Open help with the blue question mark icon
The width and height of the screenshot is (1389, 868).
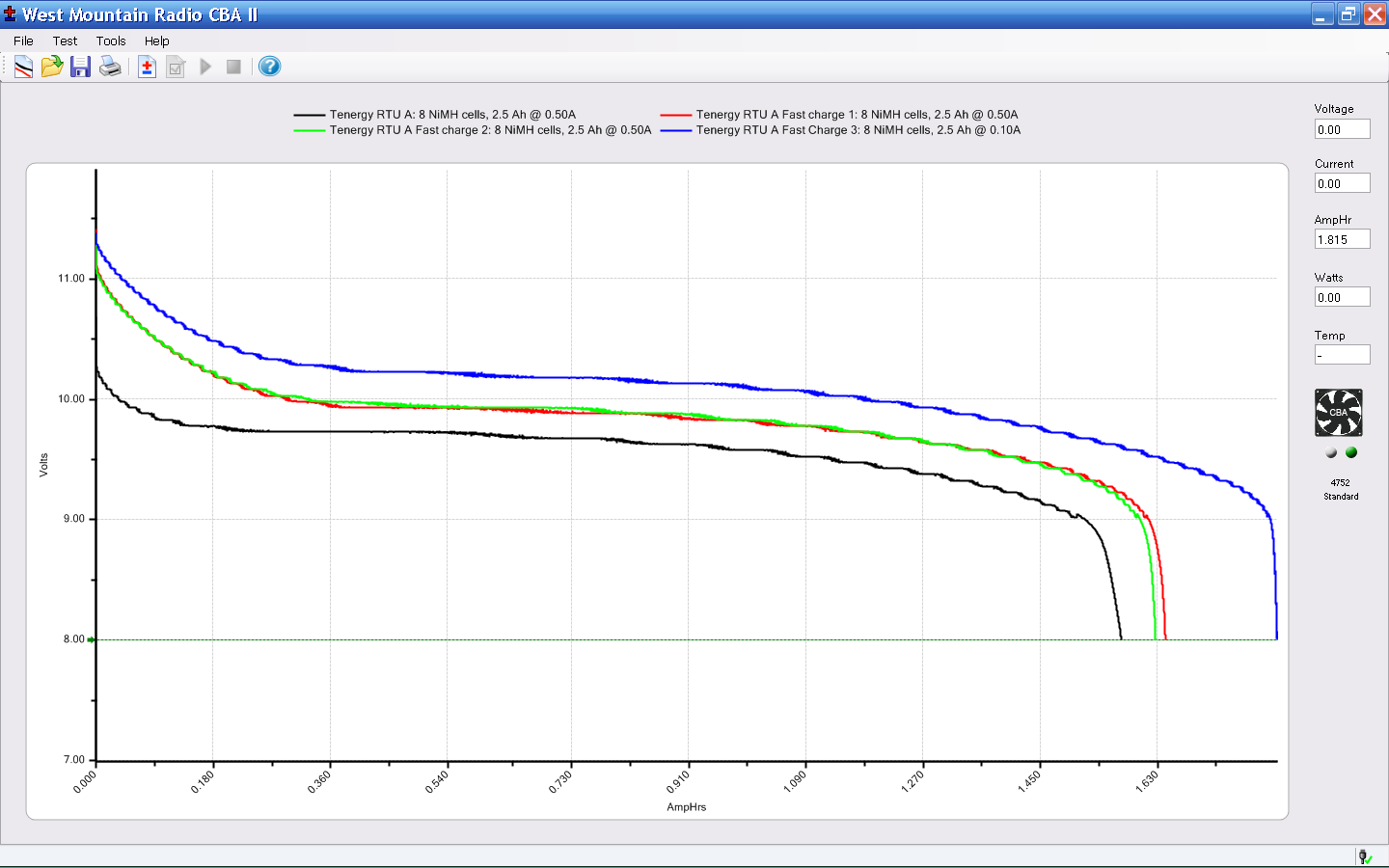[x=270, y=67]
